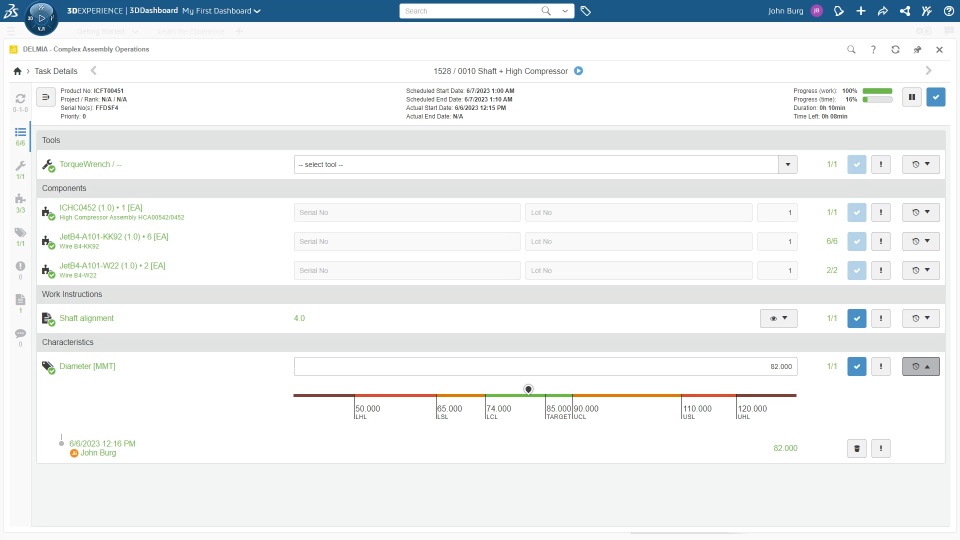
Task: Refresh the DELMIA widget
Action: pyautogui.click(x=895, y=50)
